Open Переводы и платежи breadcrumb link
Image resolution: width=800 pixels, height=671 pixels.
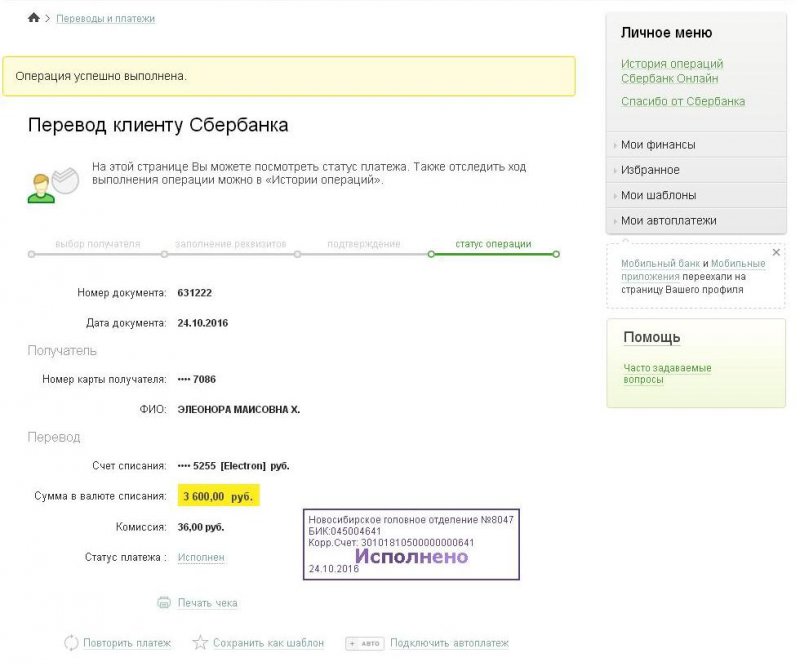pos(106,18)
